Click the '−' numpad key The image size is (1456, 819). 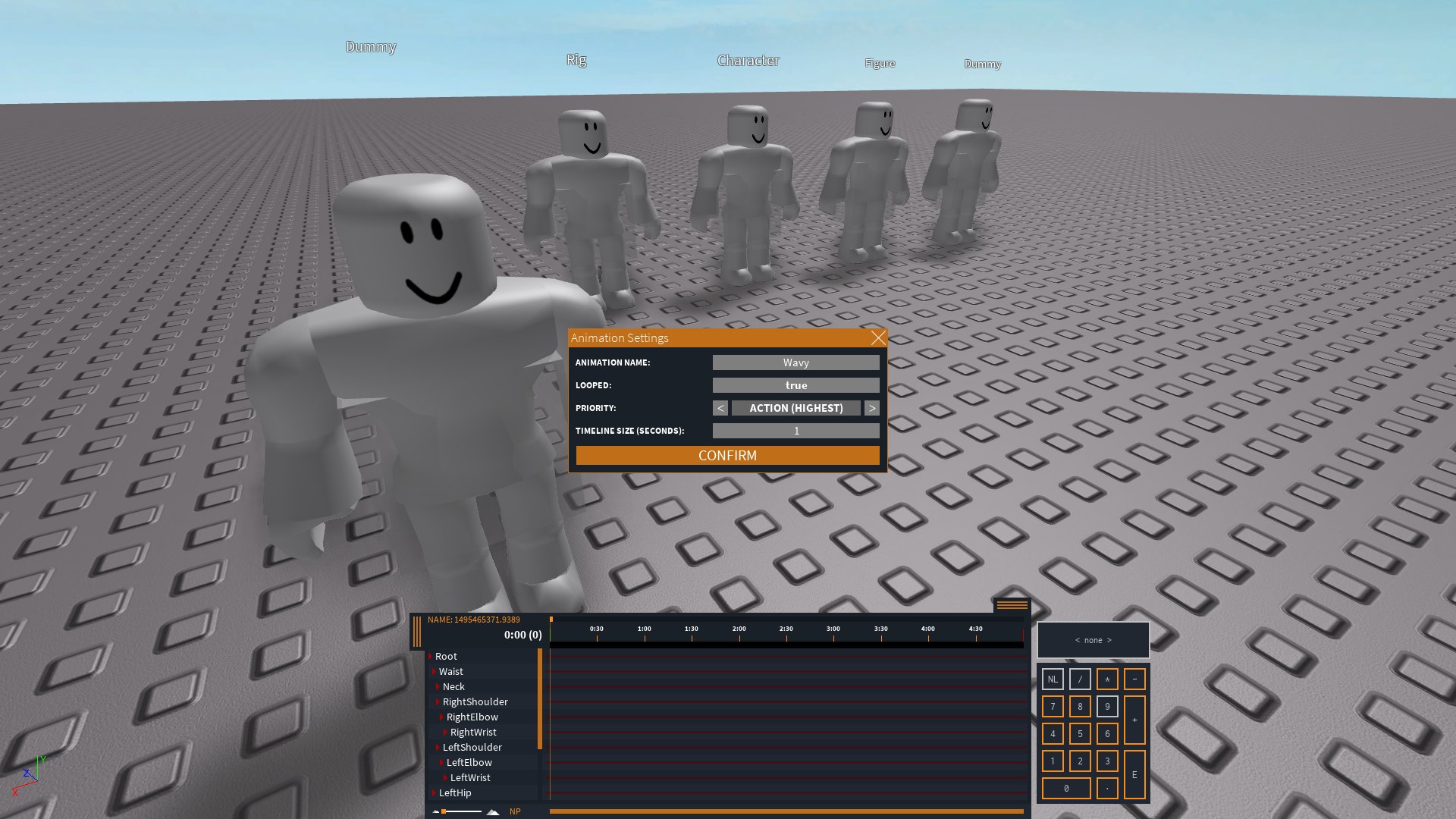[x=1134, y=679]
